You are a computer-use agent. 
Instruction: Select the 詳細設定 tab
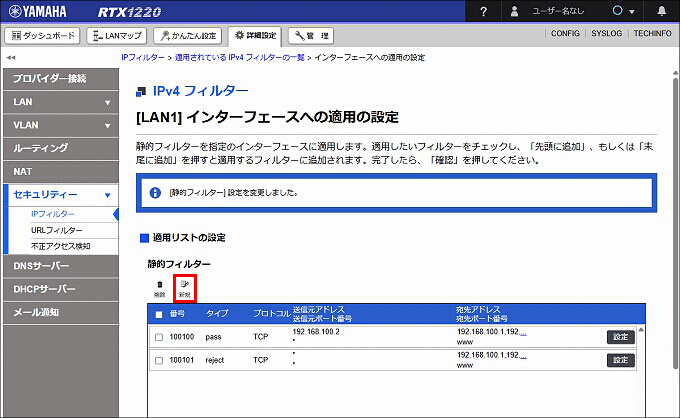click(x=255, y=36)
